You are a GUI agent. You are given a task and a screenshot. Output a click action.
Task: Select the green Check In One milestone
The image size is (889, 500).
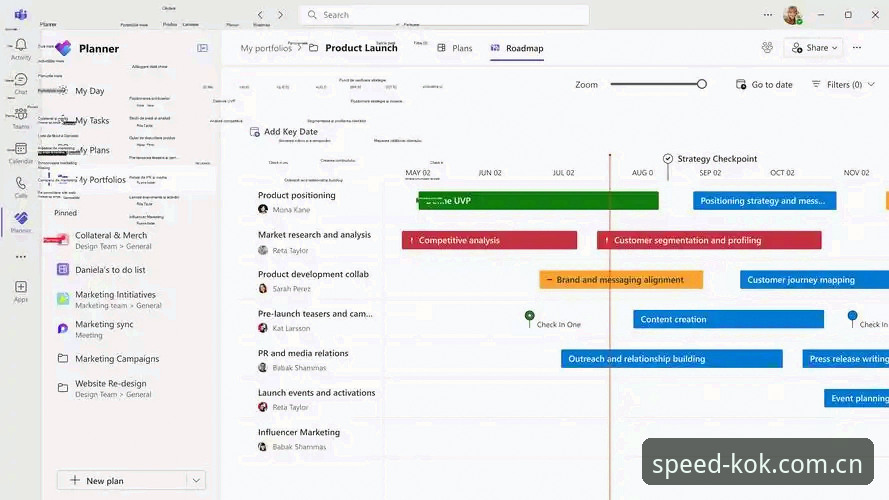530,316
